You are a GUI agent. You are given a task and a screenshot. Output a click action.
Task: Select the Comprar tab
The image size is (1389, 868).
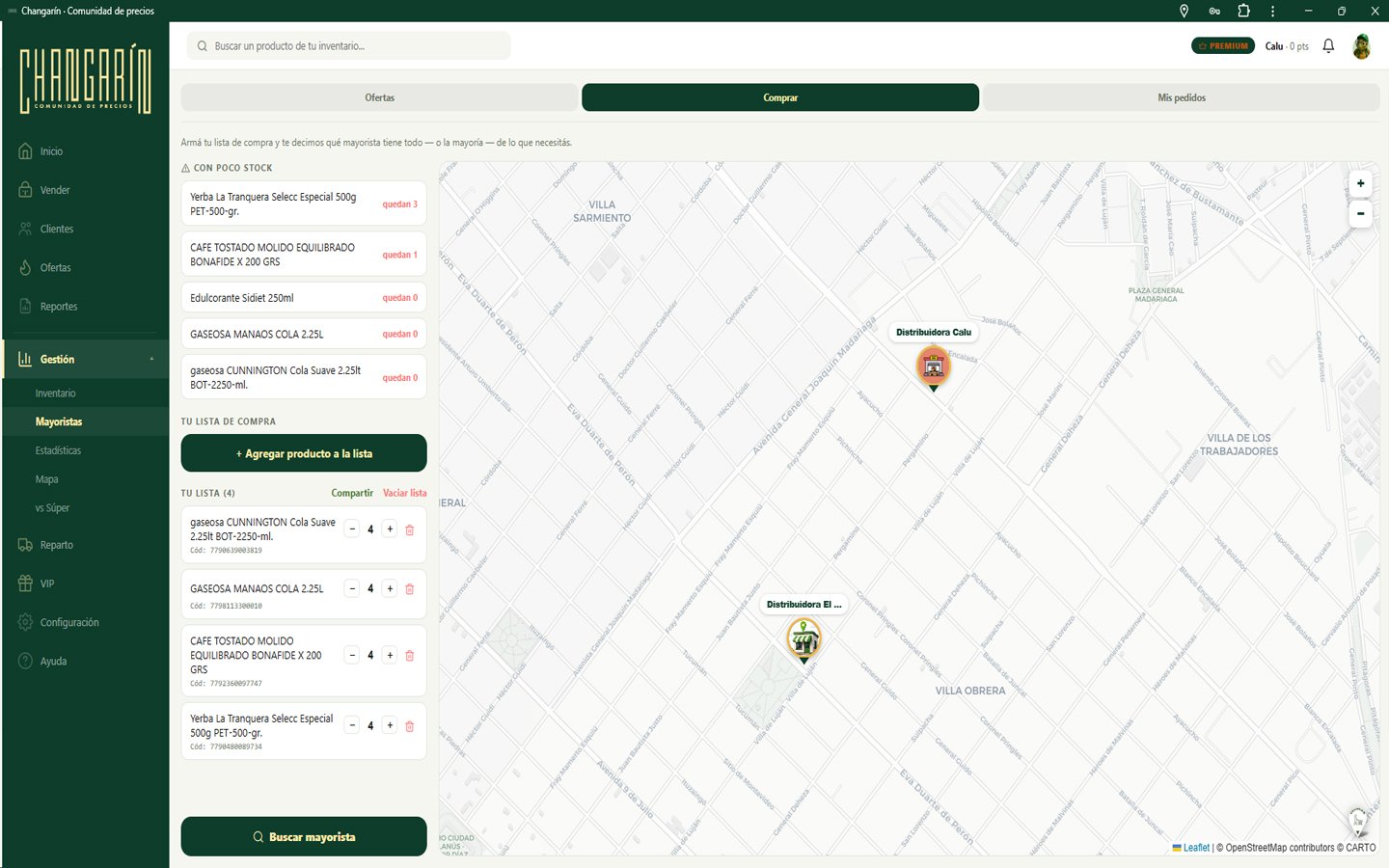[780, 97]
